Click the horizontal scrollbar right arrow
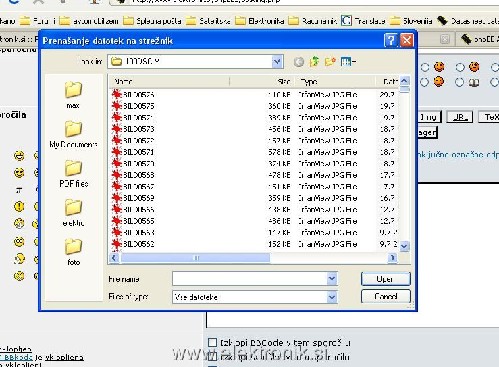The width and height of the screenshot is (499, 367). point(393,258)
